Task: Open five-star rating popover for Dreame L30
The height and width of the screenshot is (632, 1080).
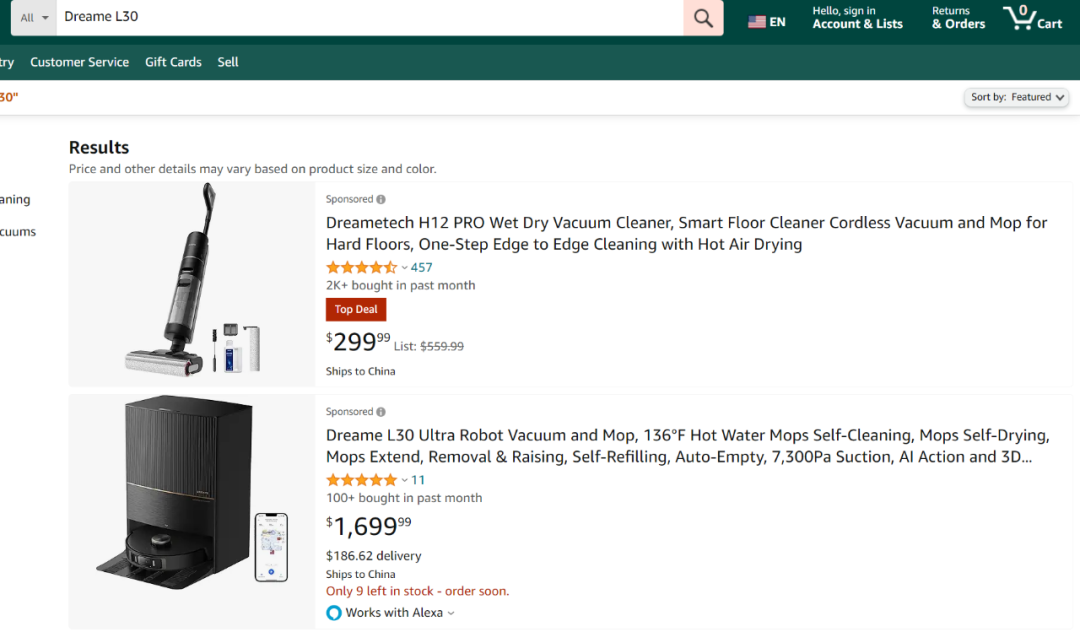Action: click(x=362, y=480)
